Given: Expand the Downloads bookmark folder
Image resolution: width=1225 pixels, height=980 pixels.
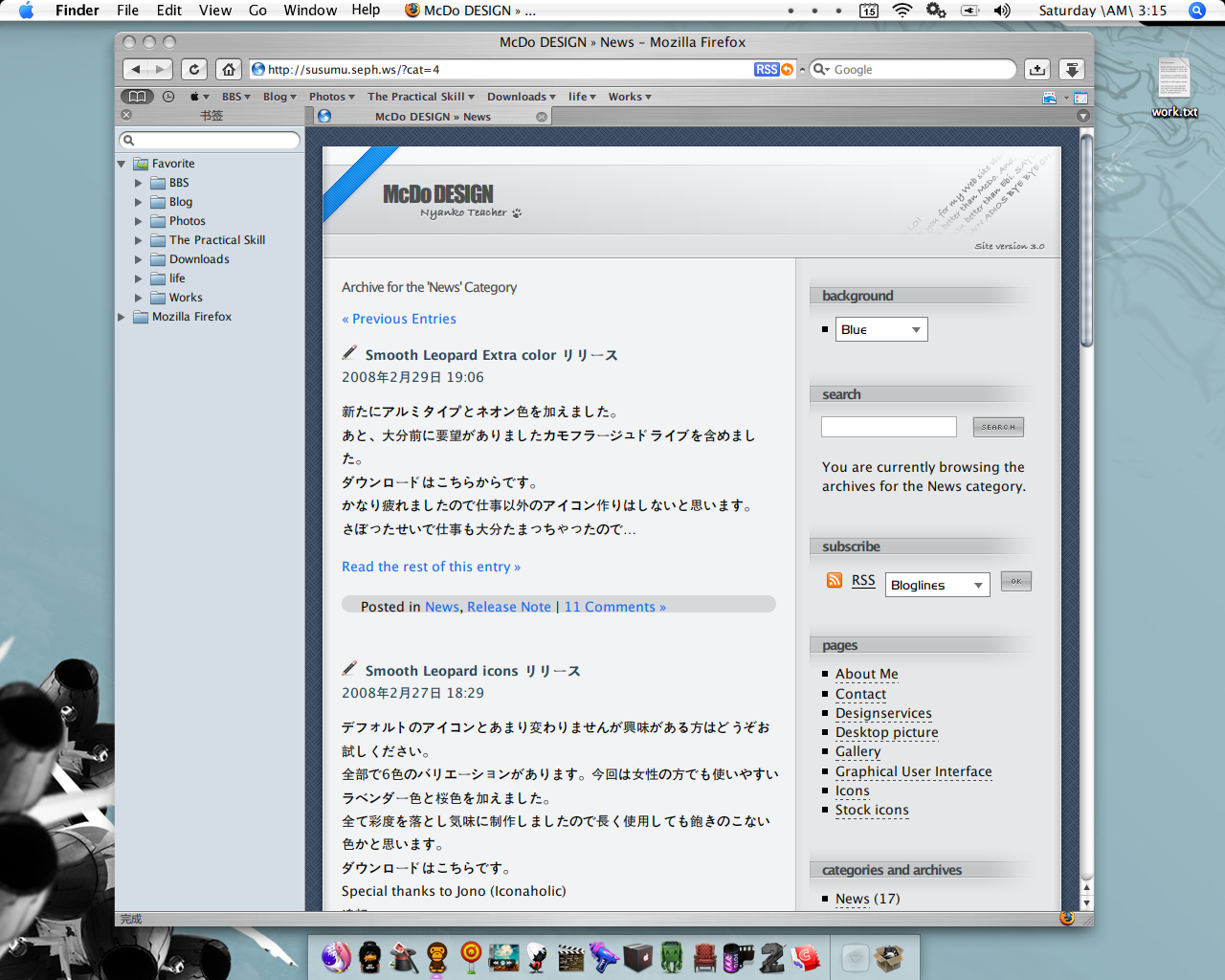Looking at the screenshot, I should click(x=138, y=259).
